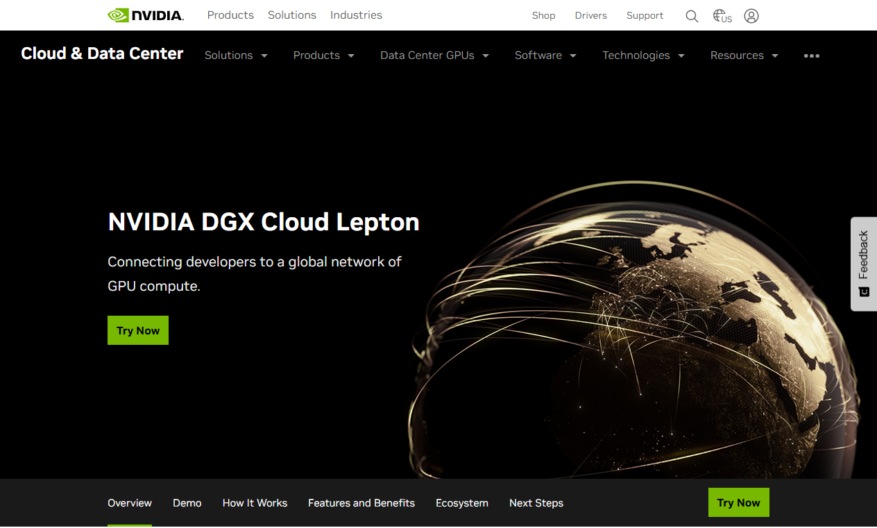This screenshot has width=877, height=528.
Task: Expand the Cloud Products dropdown
Action: (x=324, y=55)
